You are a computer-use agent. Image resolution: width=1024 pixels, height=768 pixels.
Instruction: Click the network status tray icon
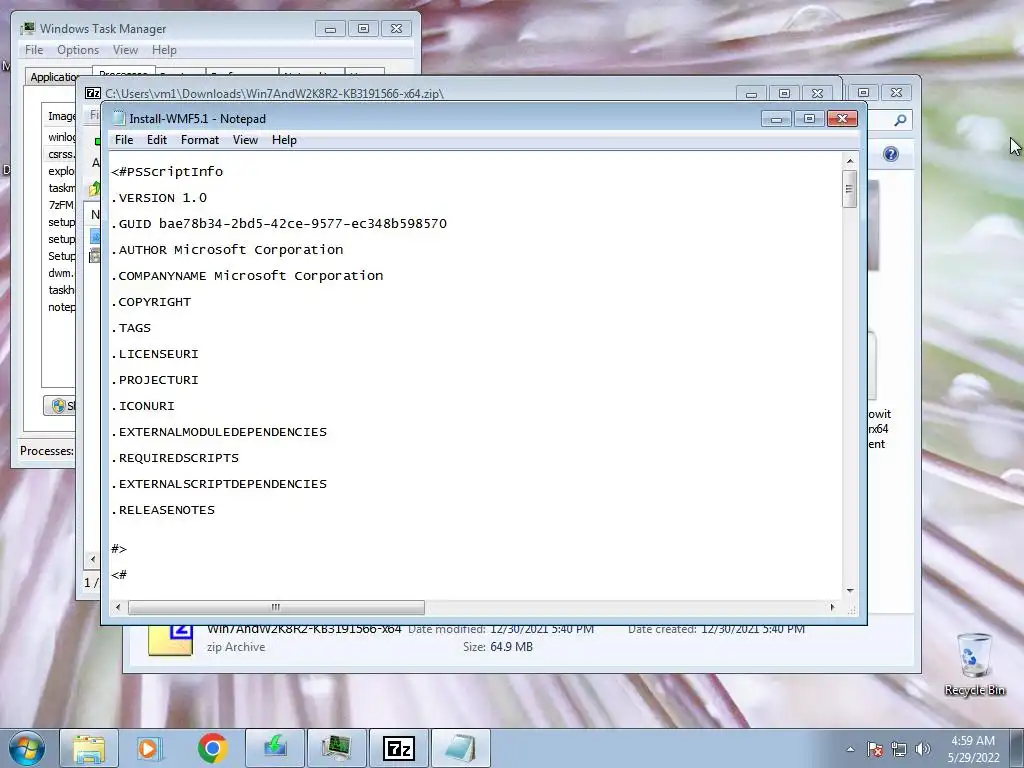point(899,749)
